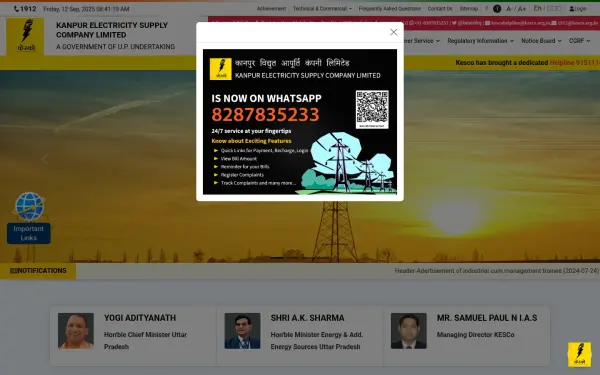
Task: Click the YOGI ADITYANATH name heading
Action: pyautogui.click(x=140, y=318)
